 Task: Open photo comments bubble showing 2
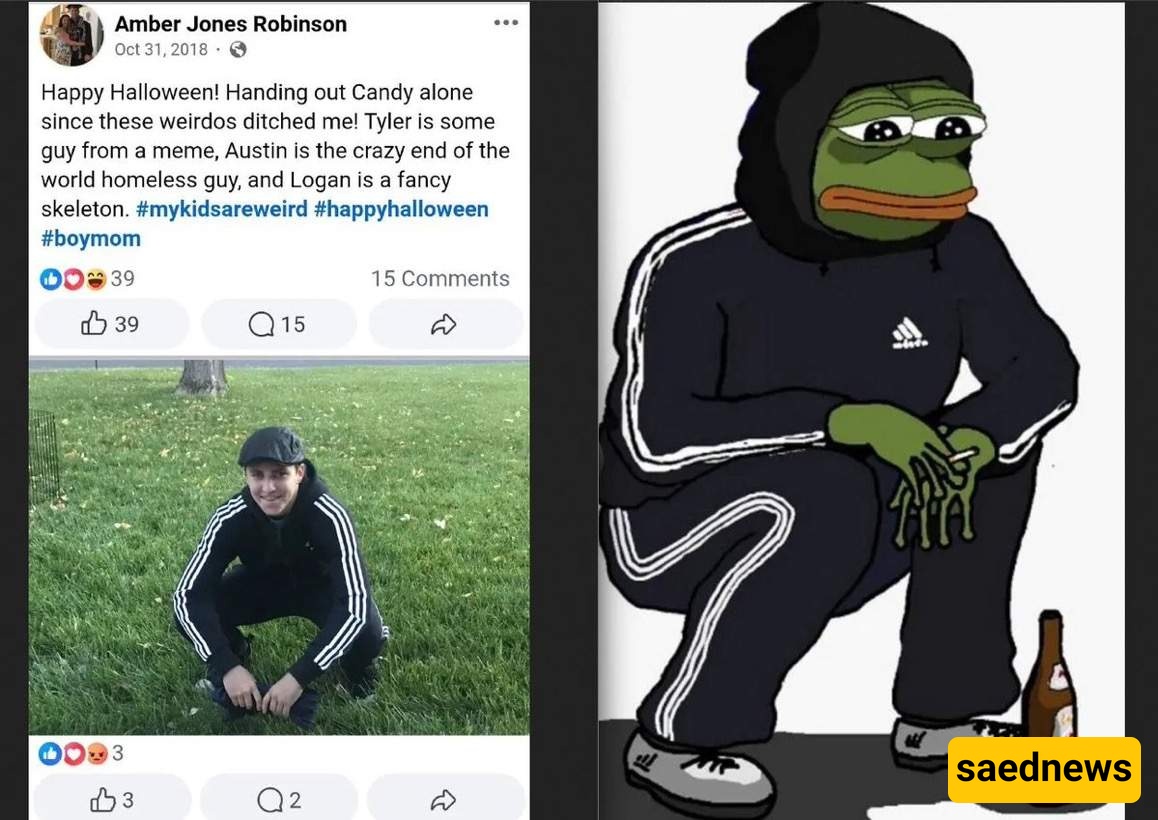click(x=278, y=799)
